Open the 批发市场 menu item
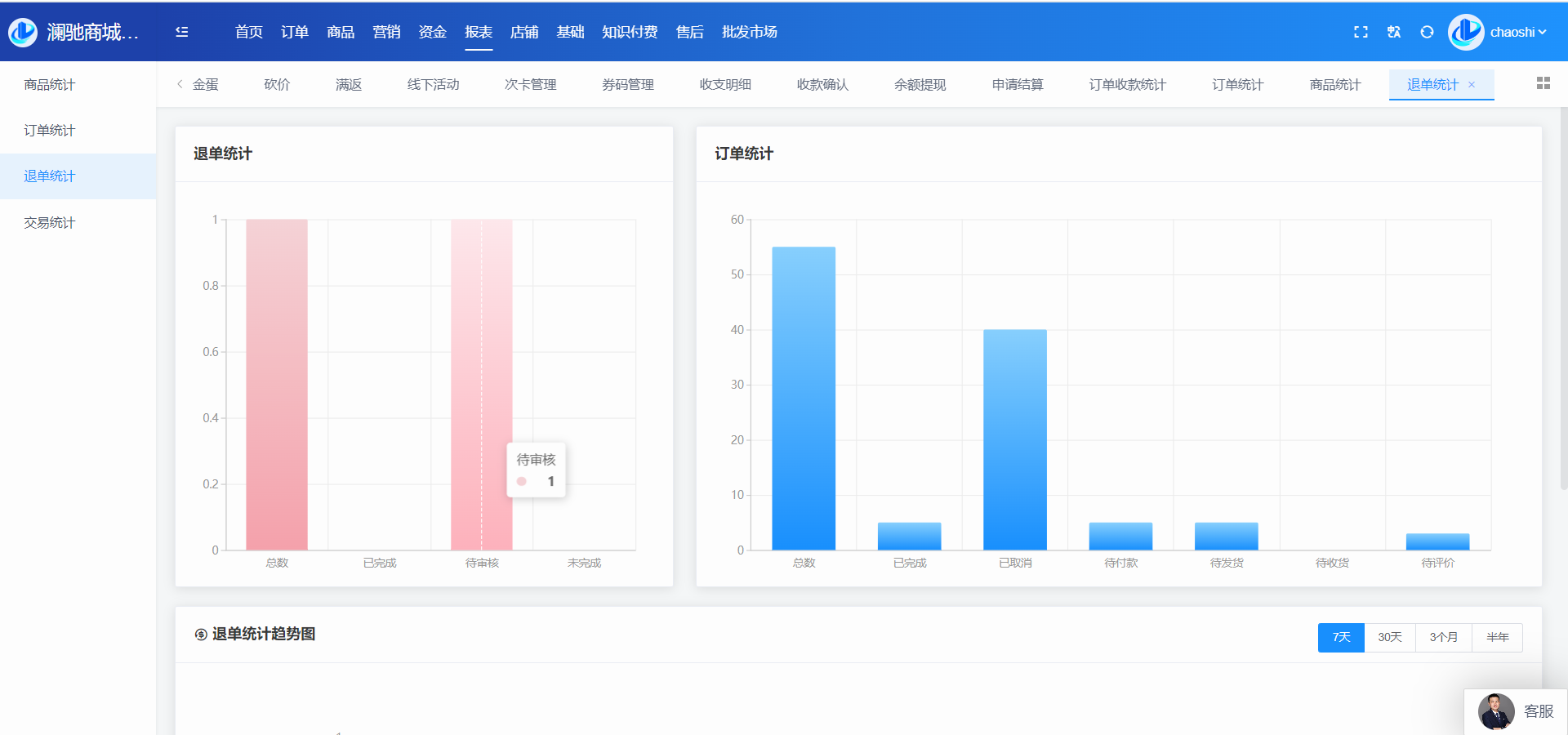This screenshot has width=1568, height=735. point(749,32)
